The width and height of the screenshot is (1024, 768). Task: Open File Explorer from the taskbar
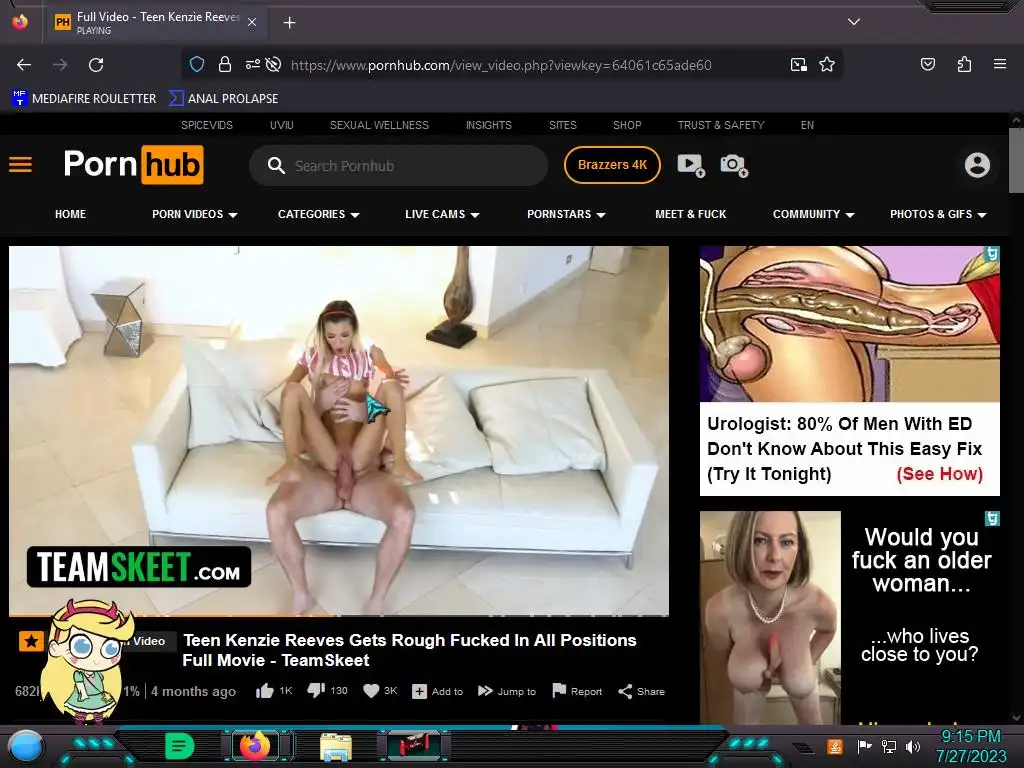tap(336, 747)
